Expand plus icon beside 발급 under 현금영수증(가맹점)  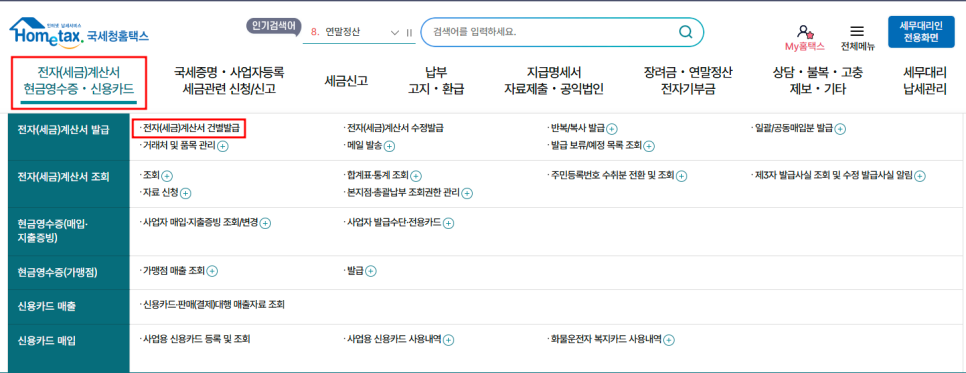click(x=371, y=271)
